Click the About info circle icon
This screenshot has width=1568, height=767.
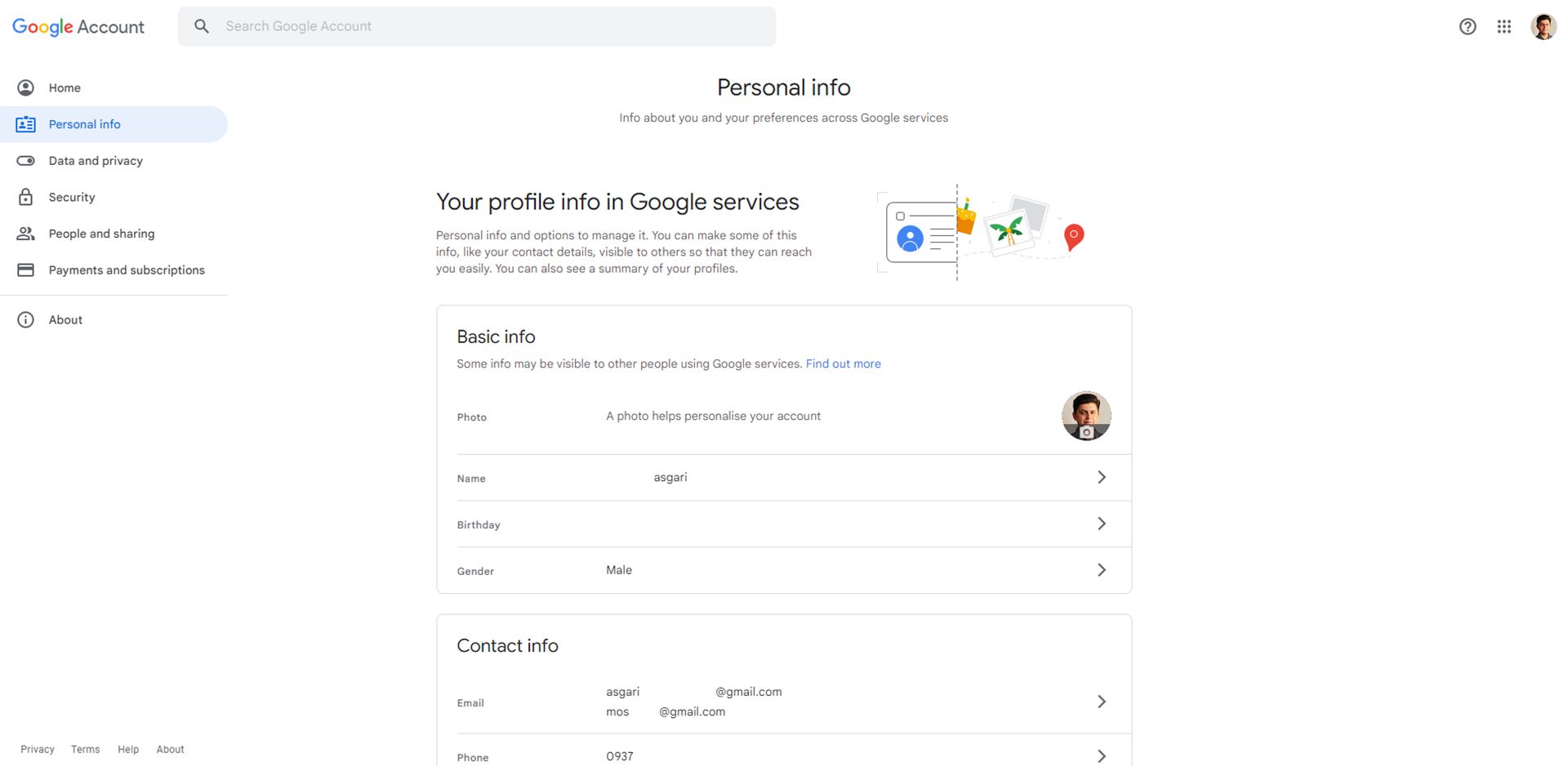click(x=26, y=319)
